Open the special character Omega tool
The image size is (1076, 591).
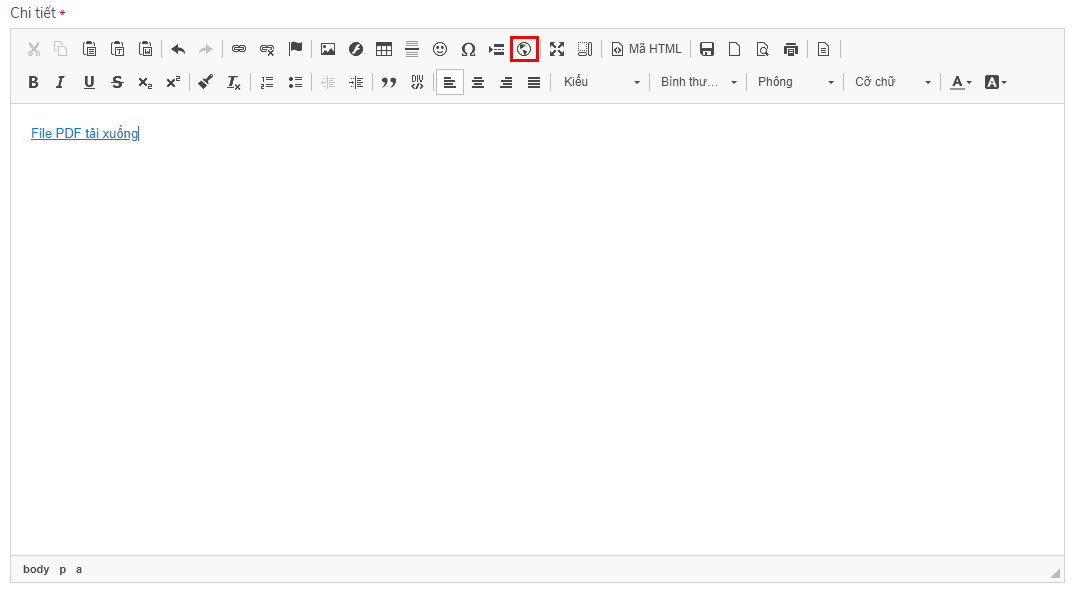coord(468,49)
